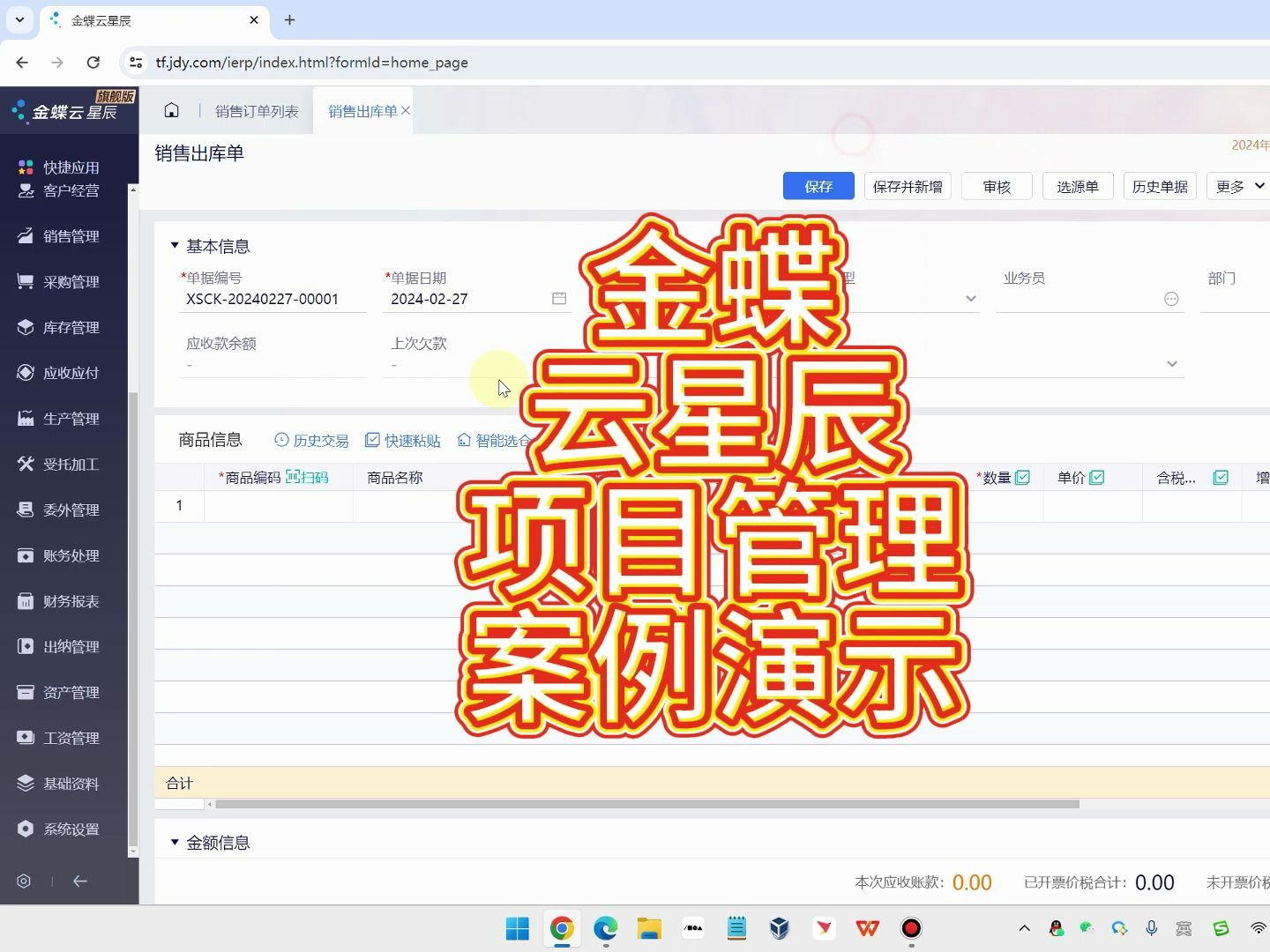Open the 委外管理 outsourcing module
Screen dimensions: 1270x952
60,510
